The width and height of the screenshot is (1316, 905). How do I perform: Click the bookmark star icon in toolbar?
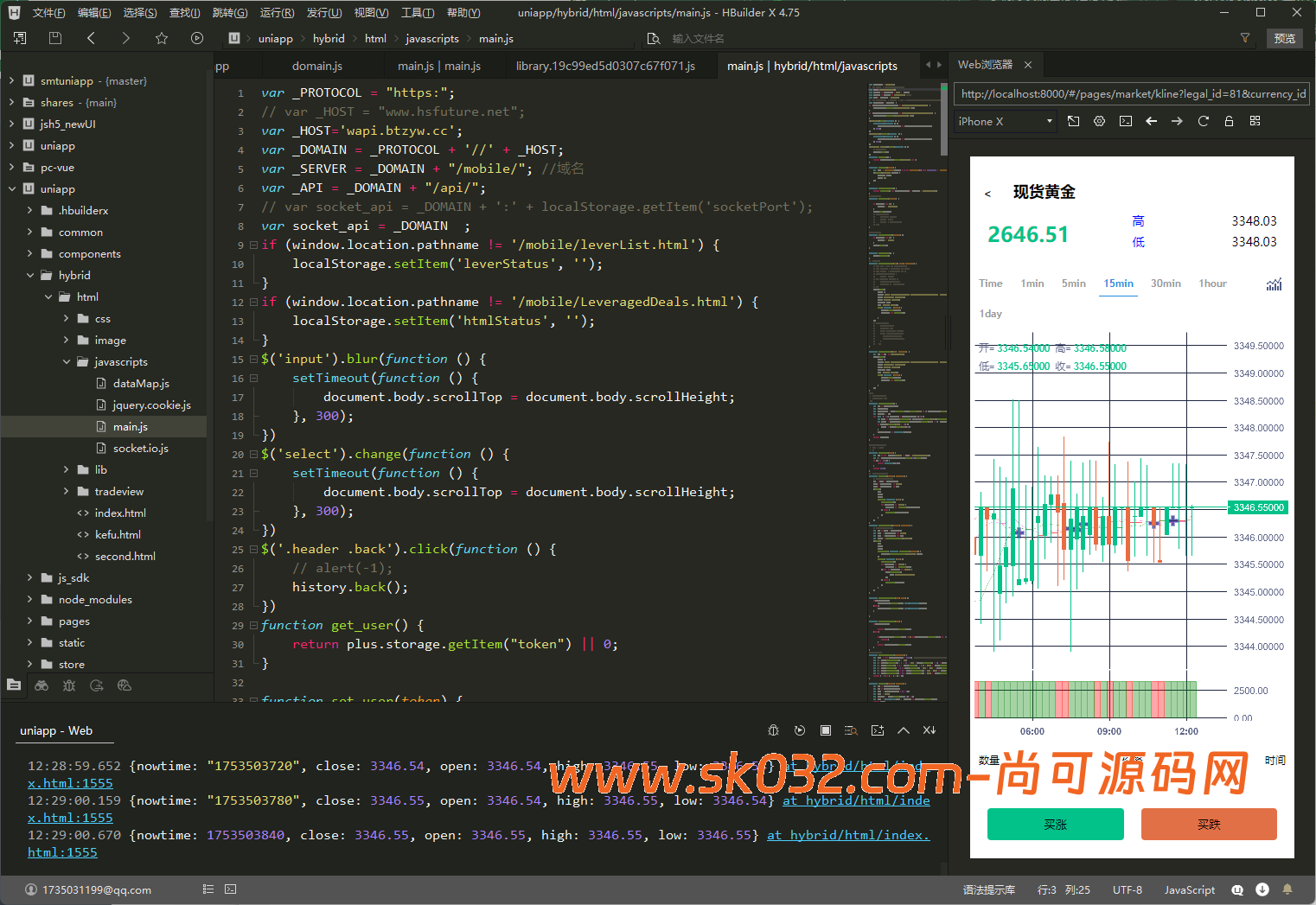pyautogui.click(x=162, y=38)
